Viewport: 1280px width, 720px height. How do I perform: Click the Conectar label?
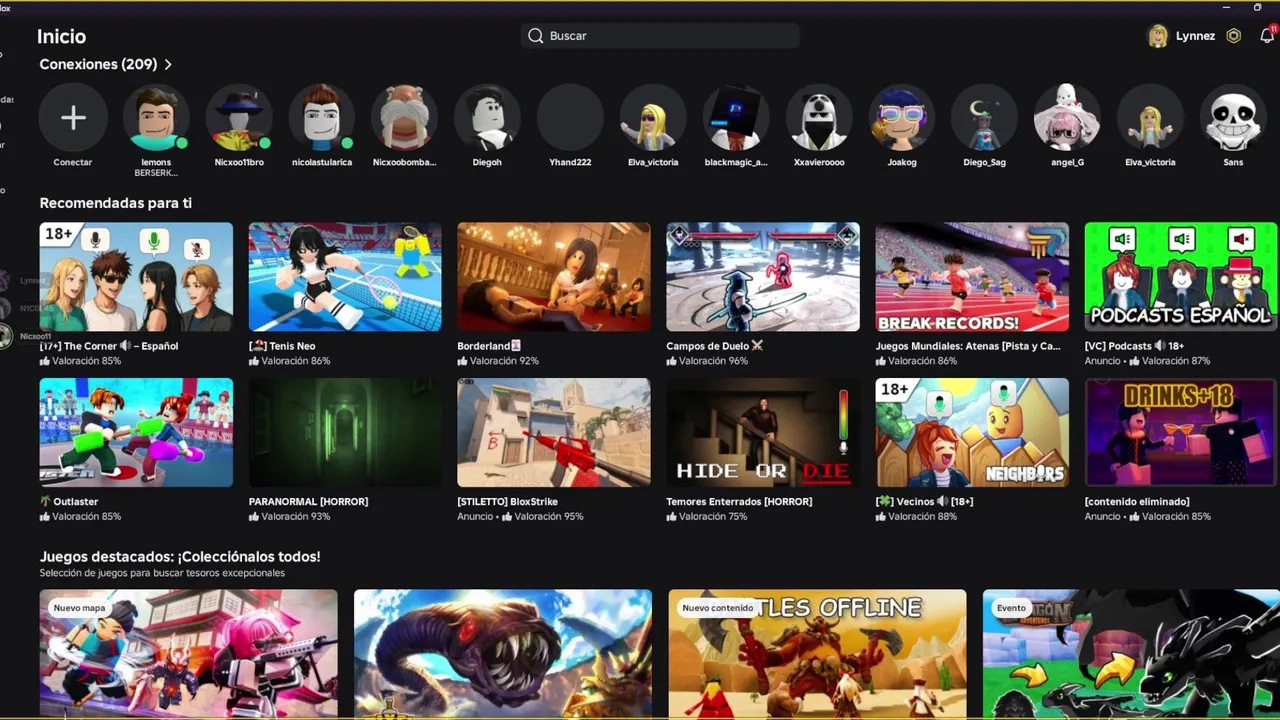point(73,162)
